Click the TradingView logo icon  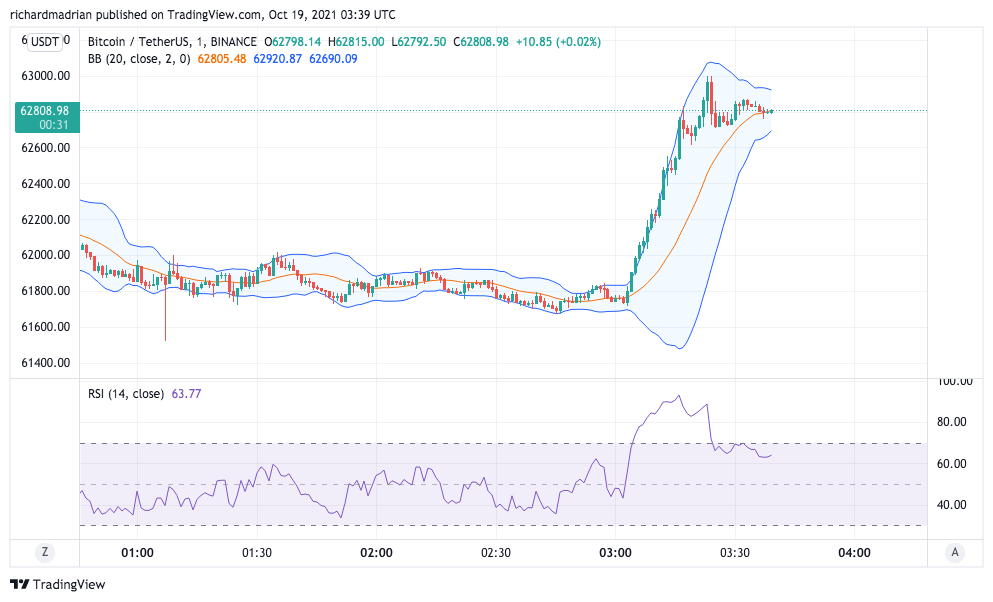19,584
